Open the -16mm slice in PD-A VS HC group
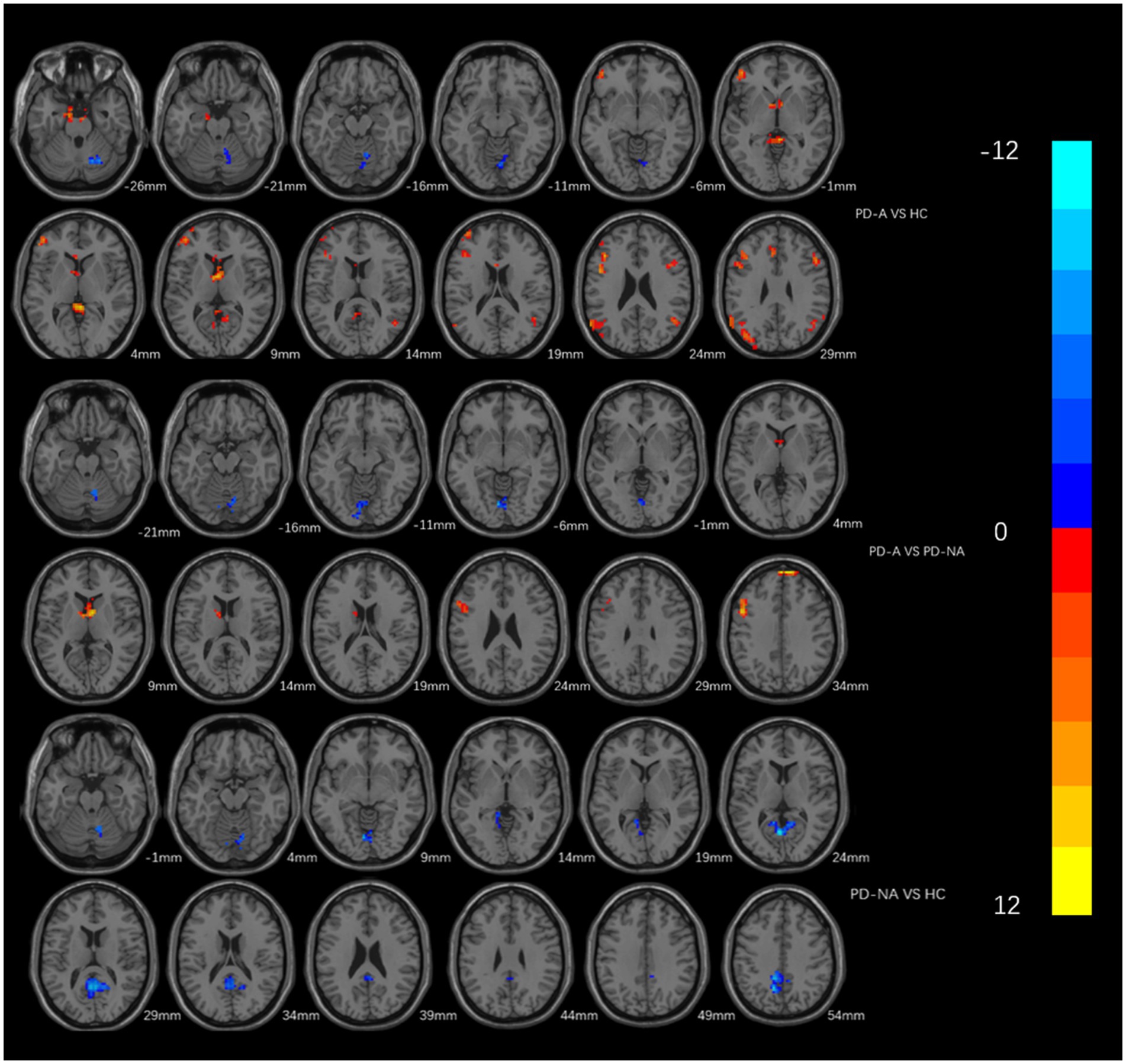Screen dimensions: 1126x1064 pos(359,121)
